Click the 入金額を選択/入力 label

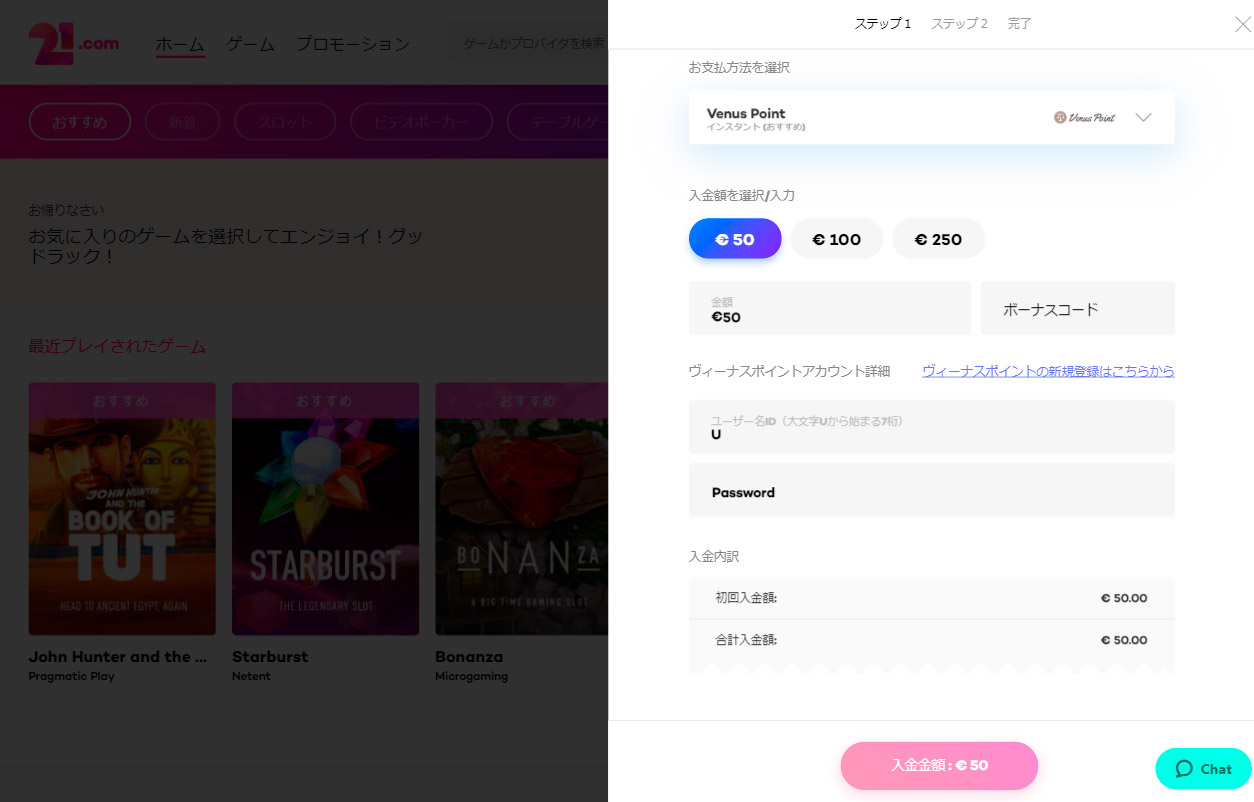coord(742,195)
